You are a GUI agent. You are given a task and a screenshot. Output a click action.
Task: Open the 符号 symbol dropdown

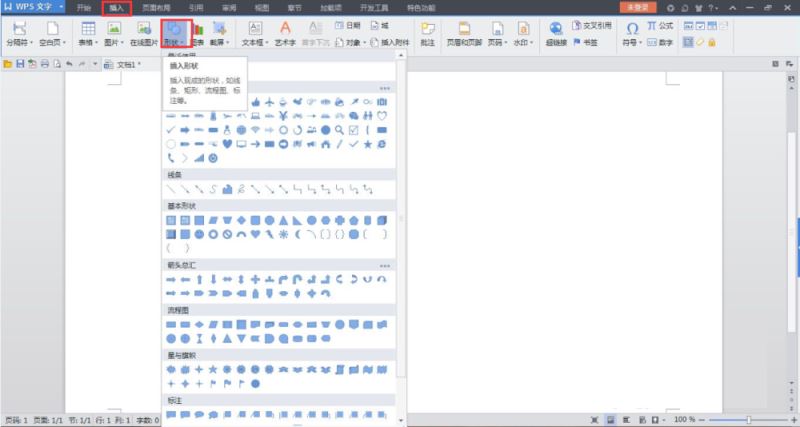632,34
